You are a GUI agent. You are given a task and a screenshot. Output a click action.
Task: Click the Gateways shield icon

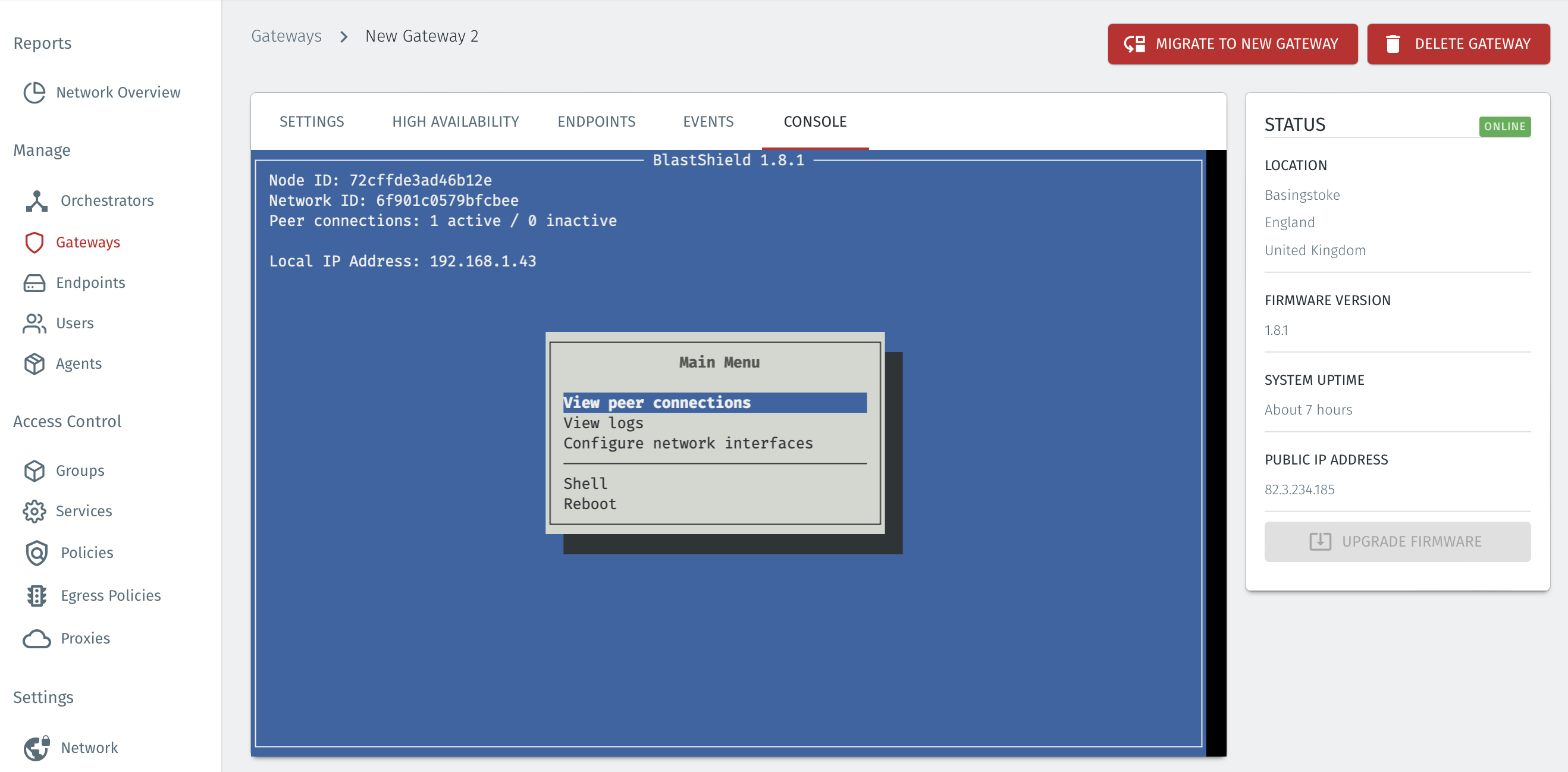coord(35,242)
